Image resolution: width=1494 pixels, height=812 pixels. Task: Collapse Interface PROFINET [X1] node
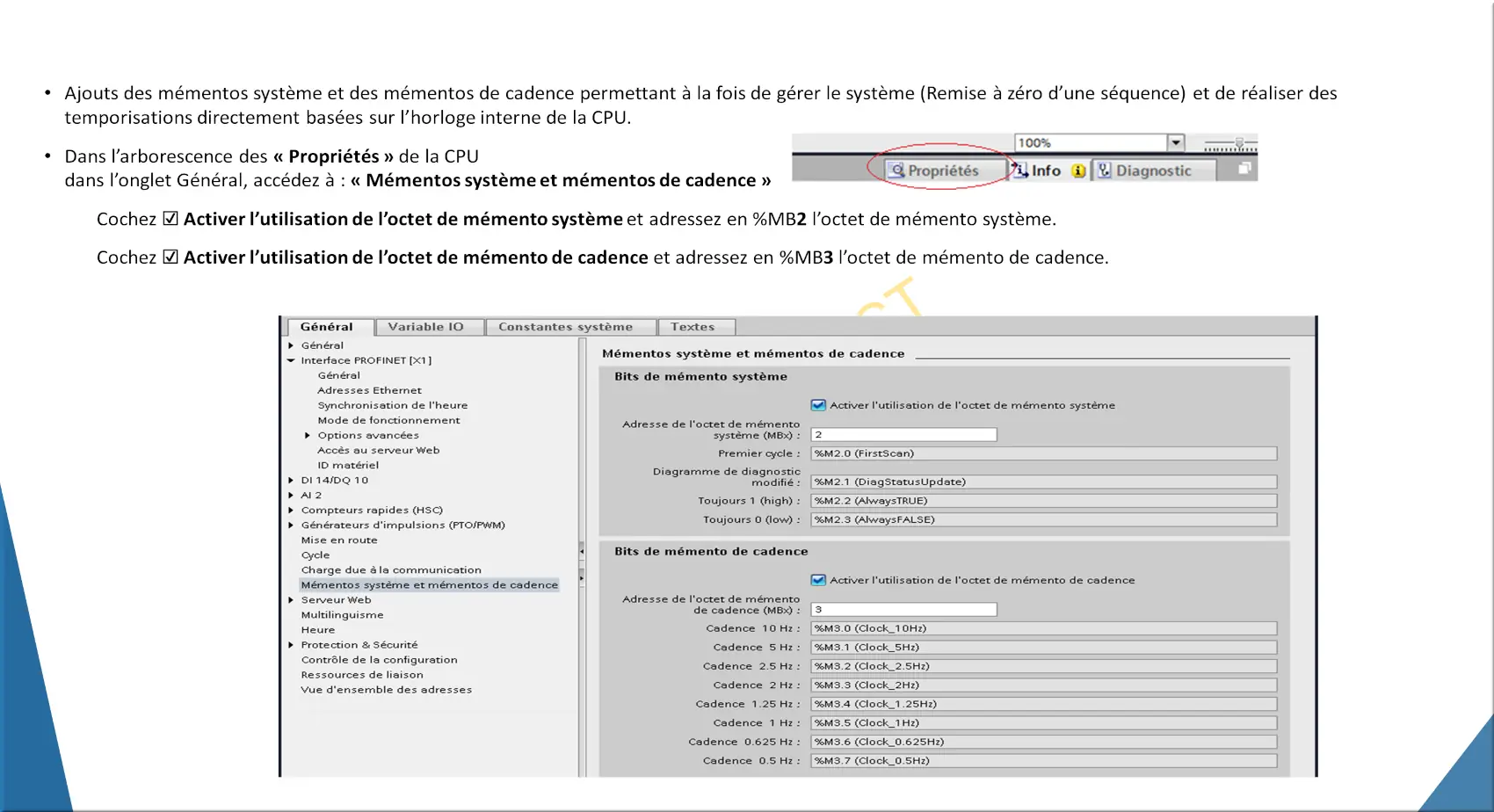(x=291, y=360)
